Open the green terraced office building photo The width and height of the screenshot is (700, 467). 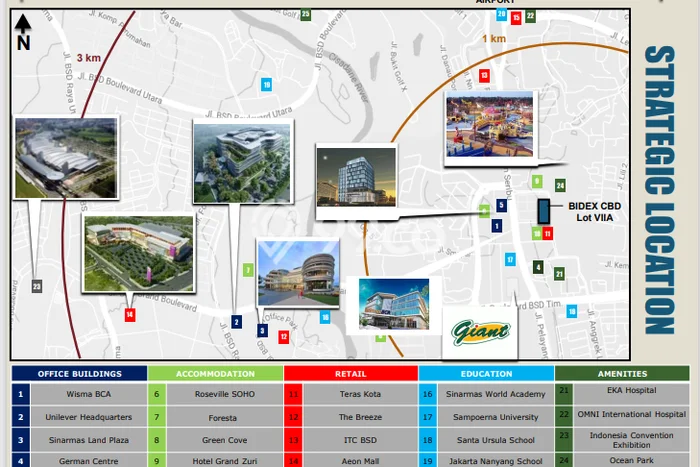(x=242, y=163)
